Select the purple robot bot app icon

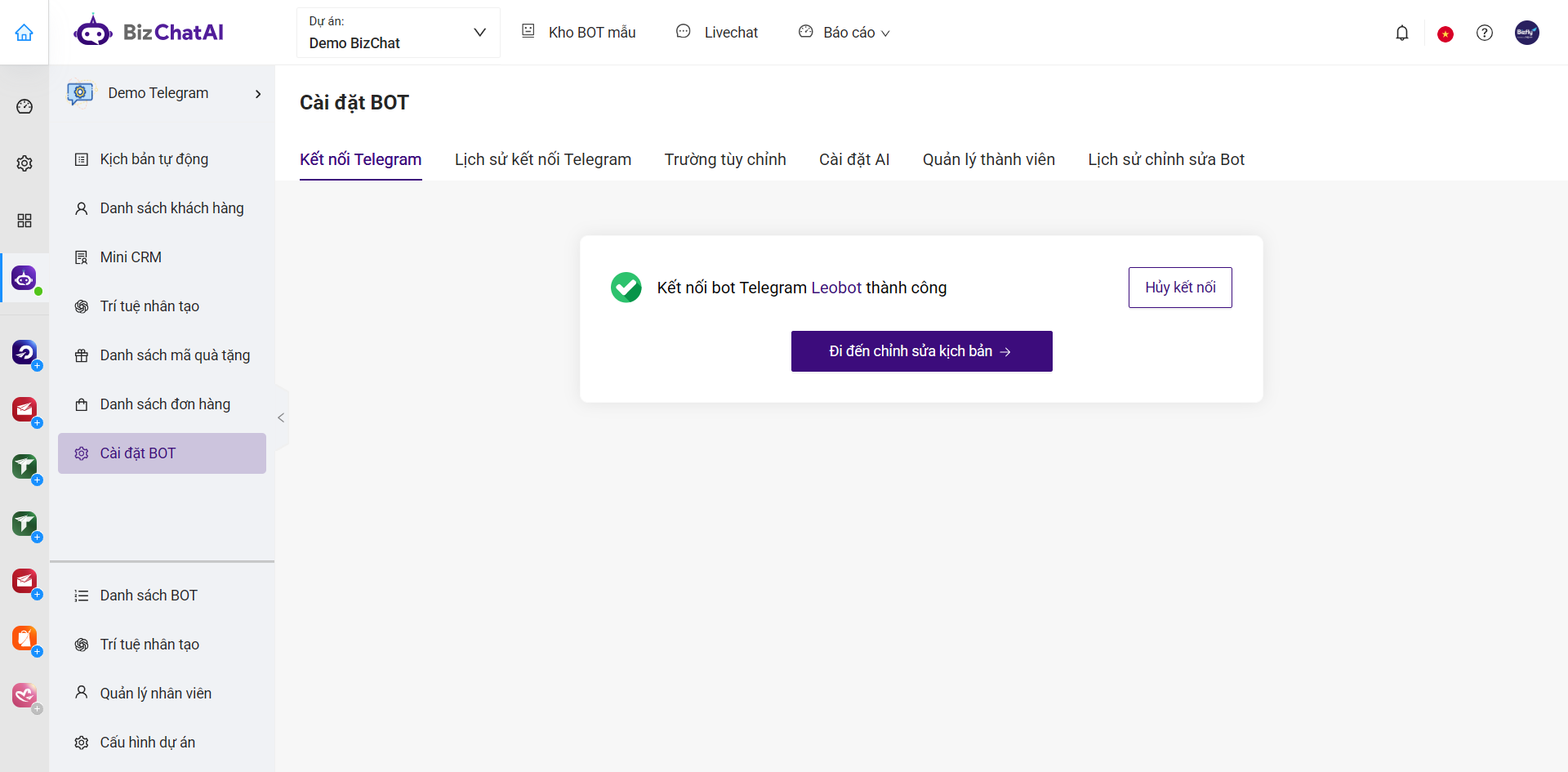(x=24, y=278)
